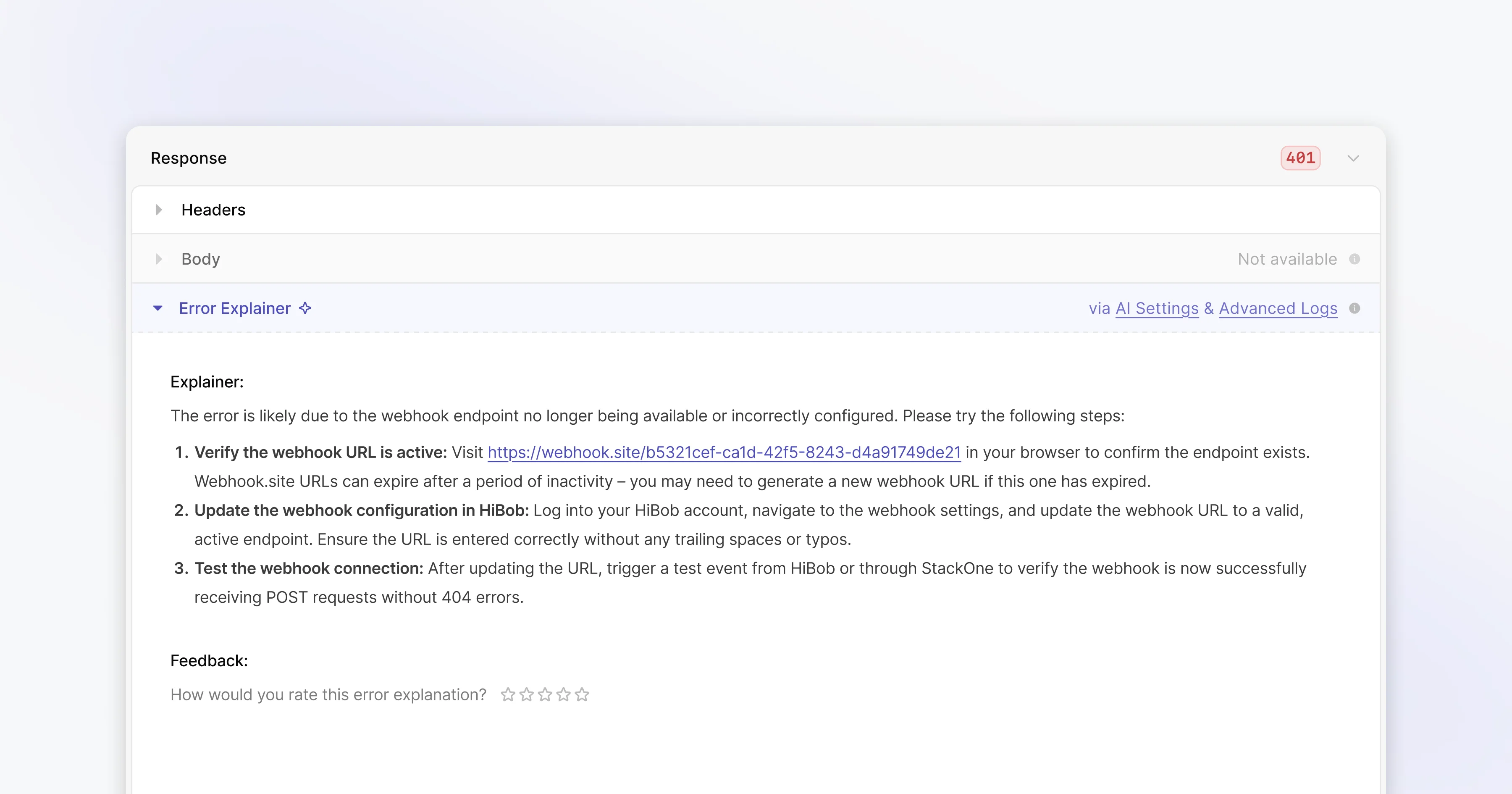Expand the Headers section

click(158, 210)
